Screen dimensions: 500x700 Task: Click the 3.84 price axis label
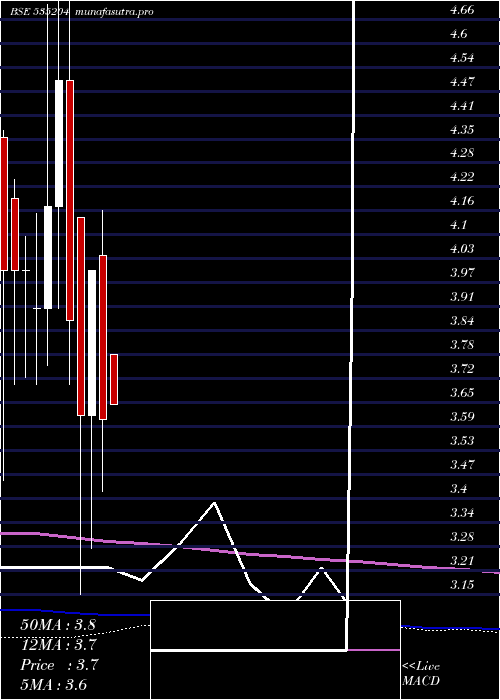pos(462,321)
